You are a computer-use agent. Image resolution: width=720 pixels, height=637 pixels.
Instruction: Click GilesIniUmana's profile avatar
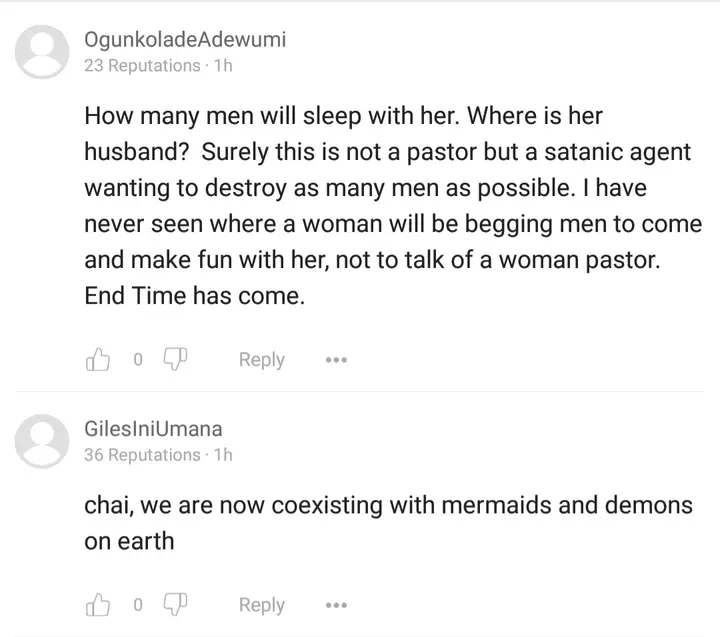42,441
